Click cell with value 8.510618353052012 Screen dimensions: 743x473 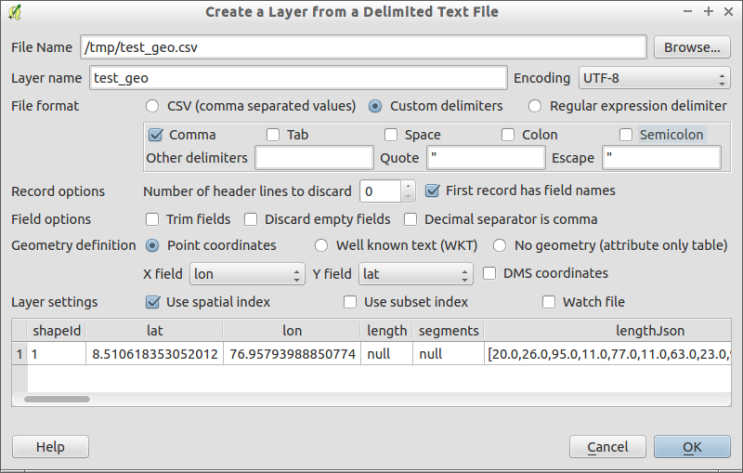(x=154, y=354)
